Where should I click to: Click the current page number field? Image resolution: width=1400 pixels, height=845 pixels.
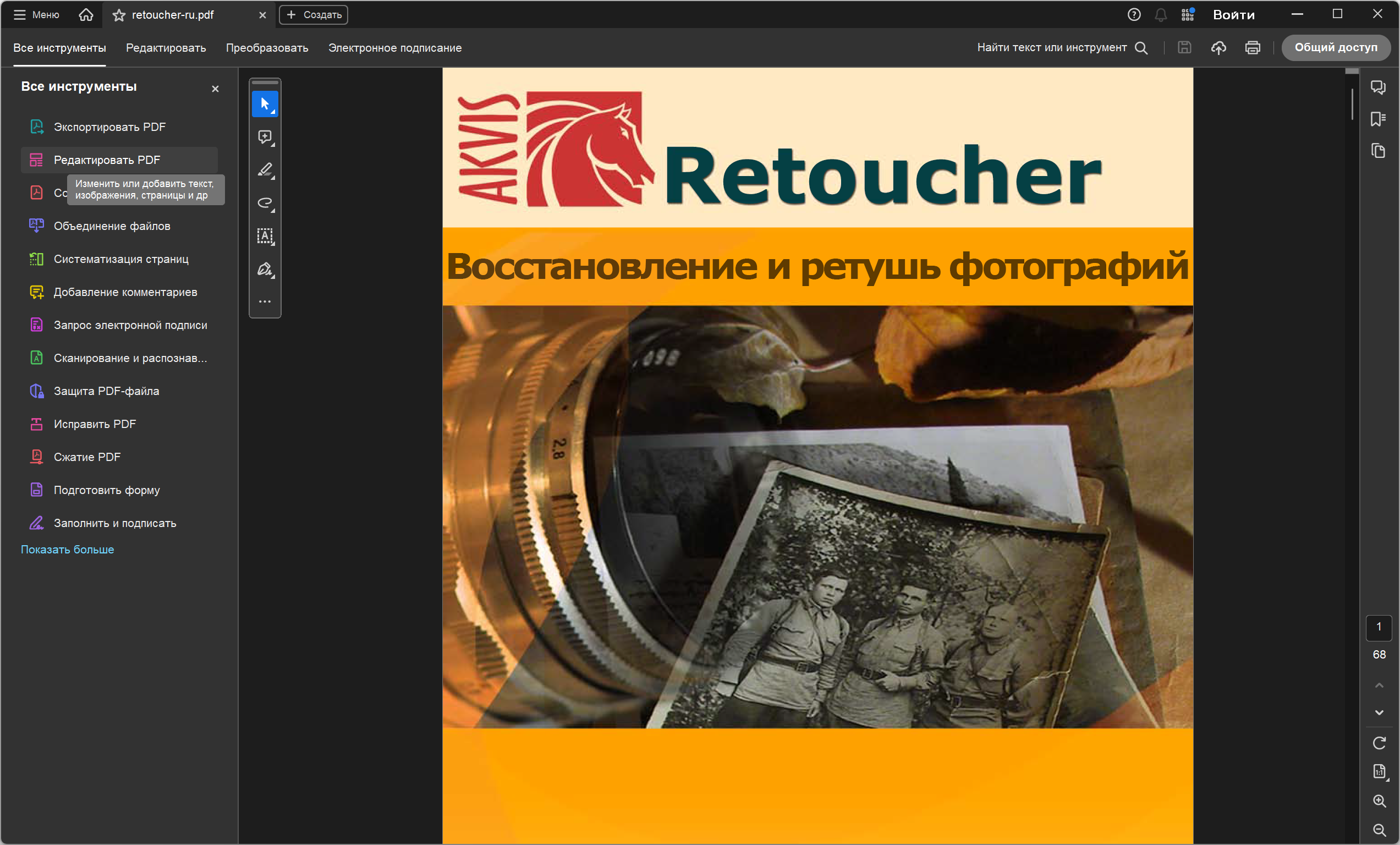(x=1379, y=627)
